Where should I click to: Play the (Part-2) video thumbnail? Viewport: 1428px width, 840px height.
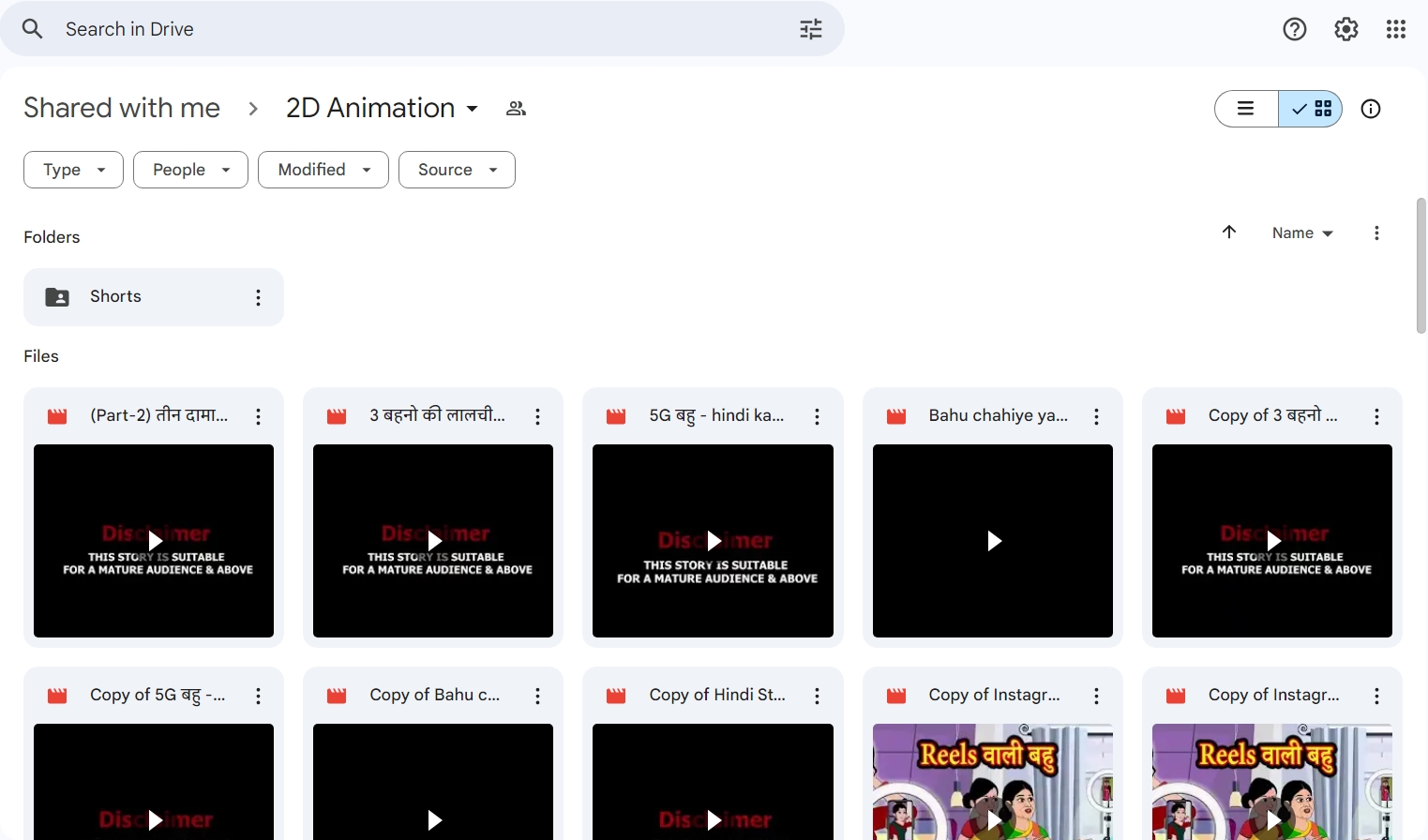(x=154, y=541)
